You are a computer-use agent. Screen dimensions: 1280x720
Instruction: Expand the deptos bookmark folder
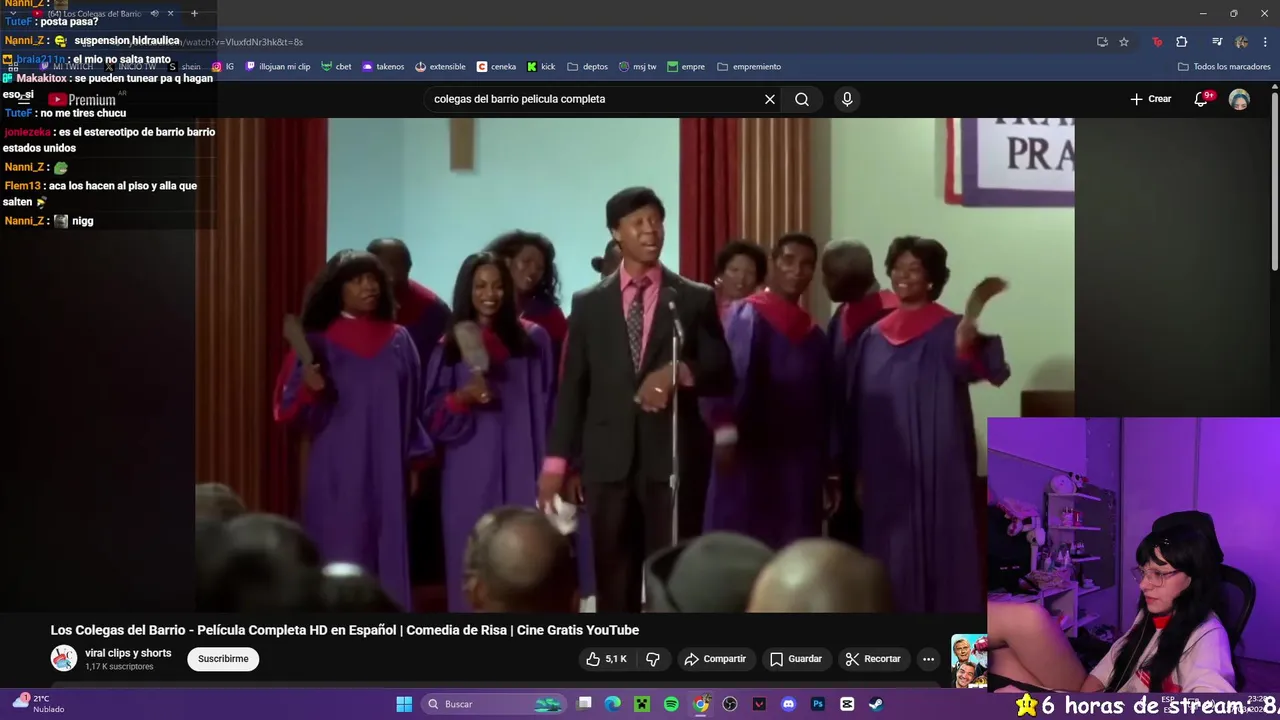[x=588, y=67]
